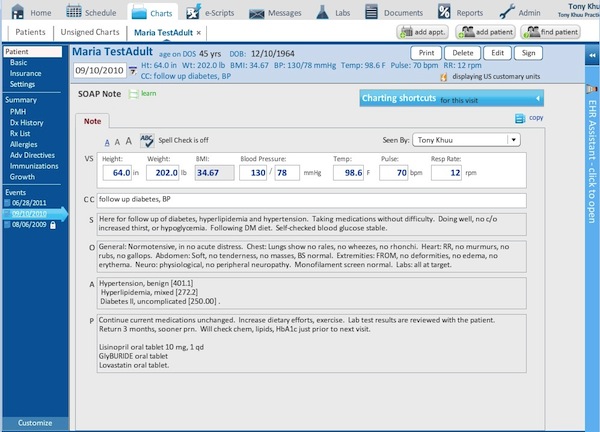Click the find patient button
Viewport: 600px width, 432px height.
click(x=551, y=32)
